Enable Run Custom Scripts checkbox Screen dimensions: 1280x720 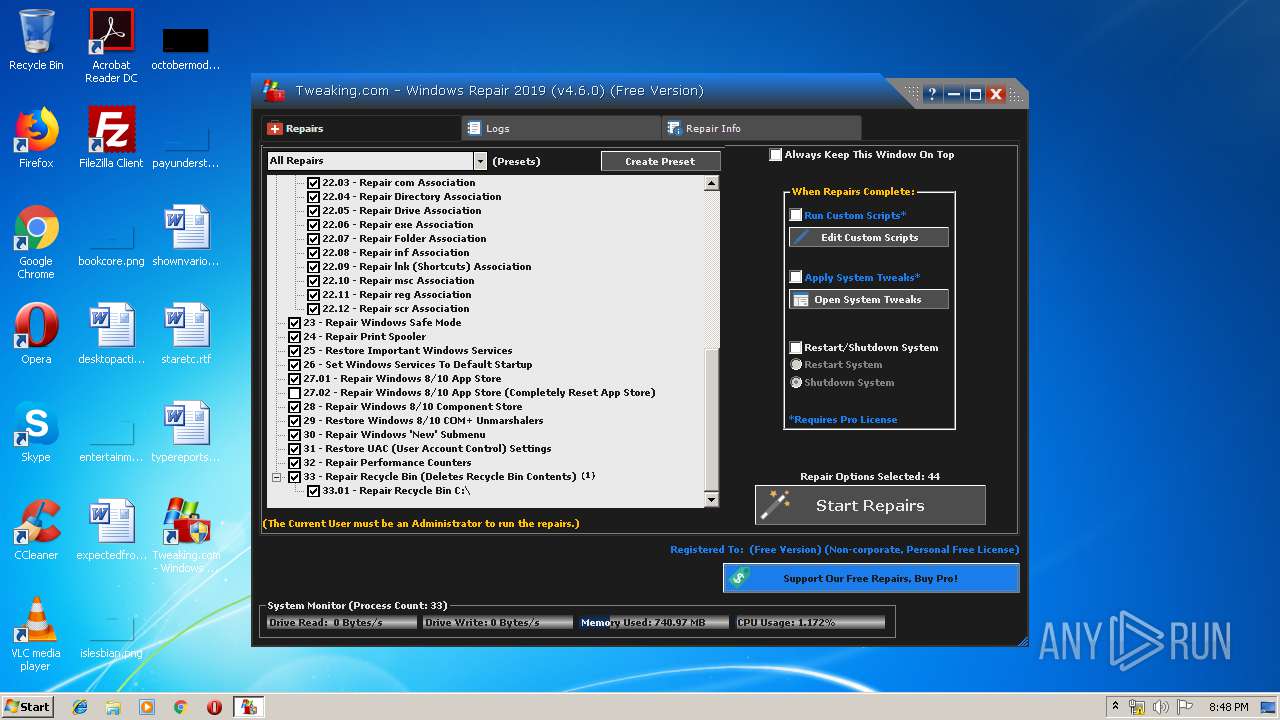[795, 215]
